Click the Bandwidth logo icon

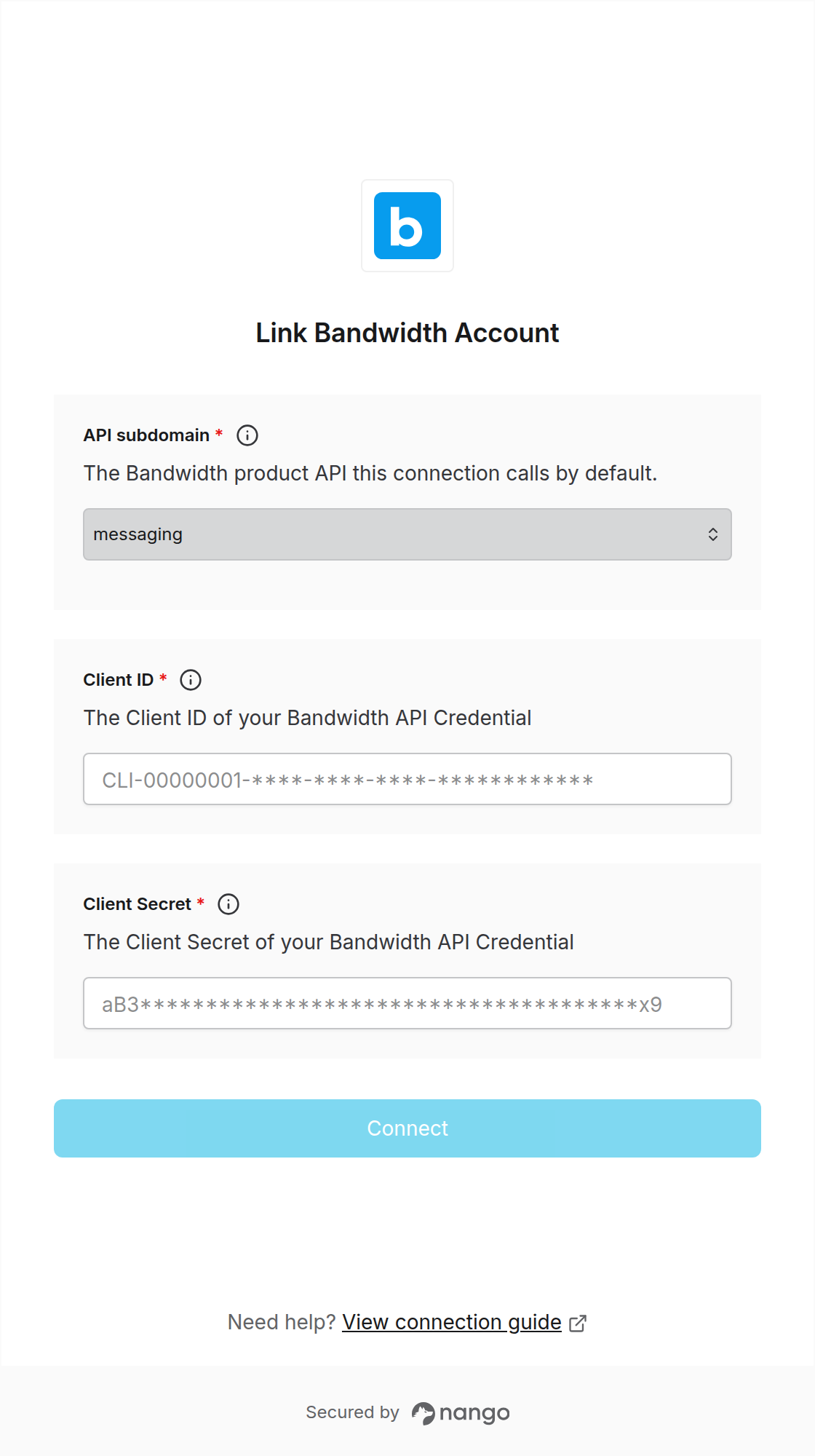[x=407, y=226]
